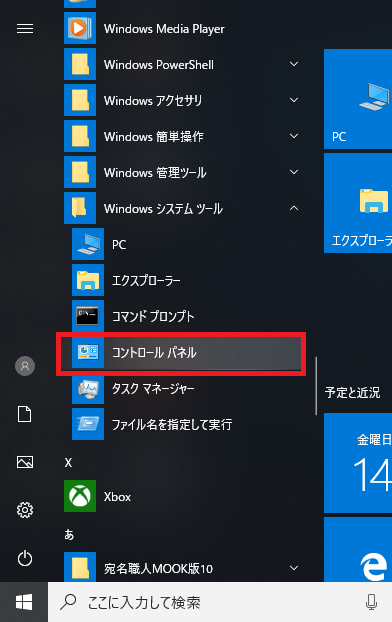
Task: Click the Windows 管理ツール folder icon
Action: [80, 172]
